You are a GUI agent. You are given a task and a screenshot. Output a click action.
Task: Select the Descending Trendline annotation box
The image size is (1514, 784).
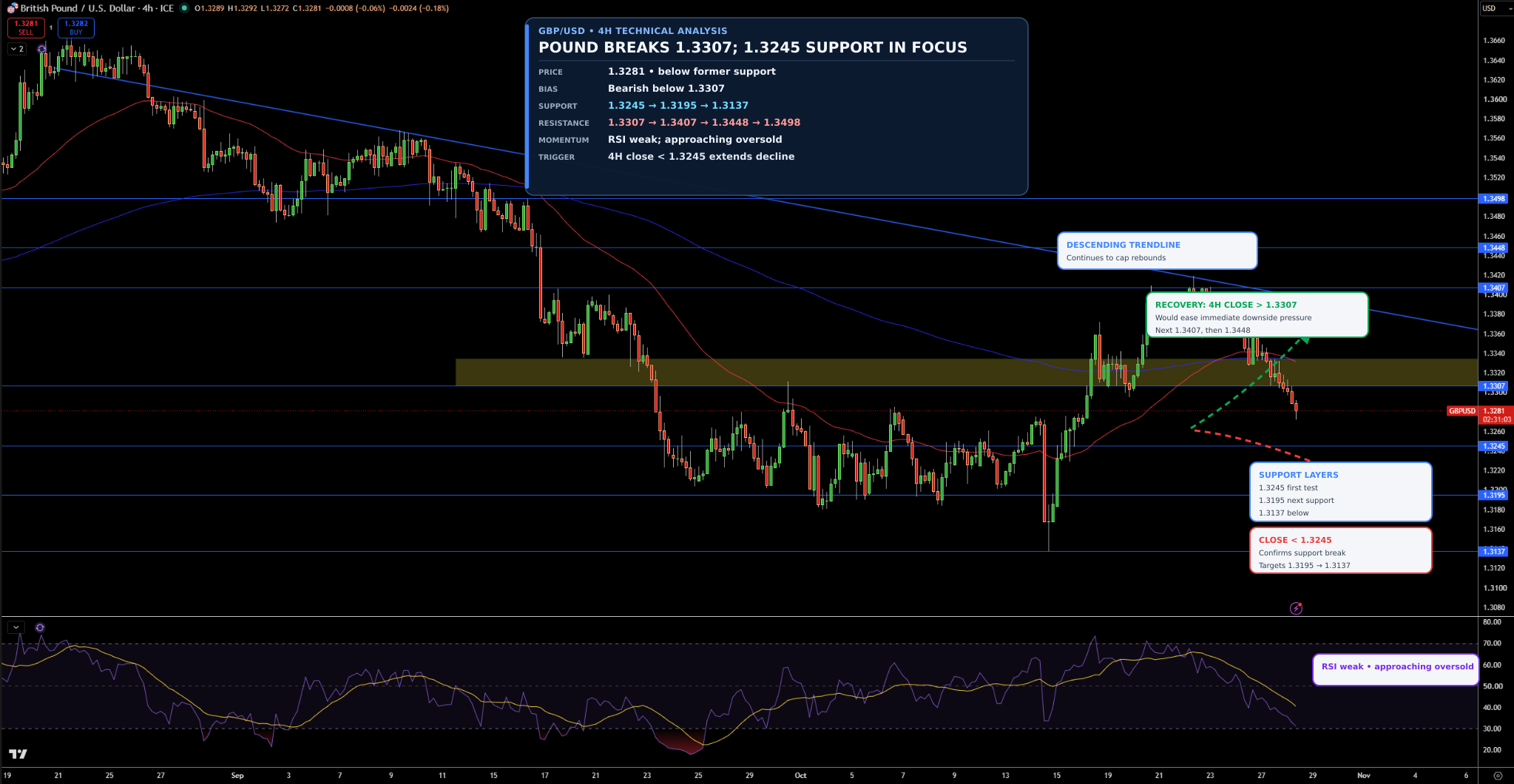(x=1157, y=251)
